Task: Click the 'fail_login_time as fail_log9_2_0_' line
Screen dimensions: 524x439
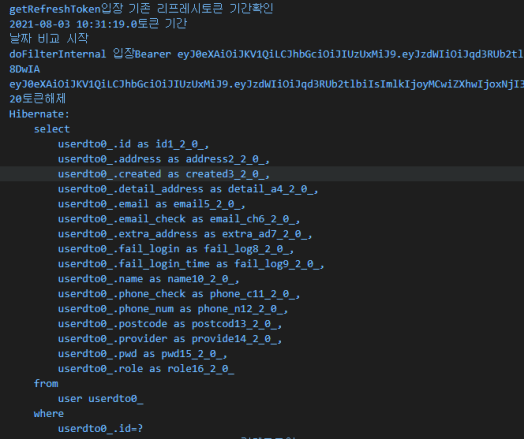Action: click(191, 264)
